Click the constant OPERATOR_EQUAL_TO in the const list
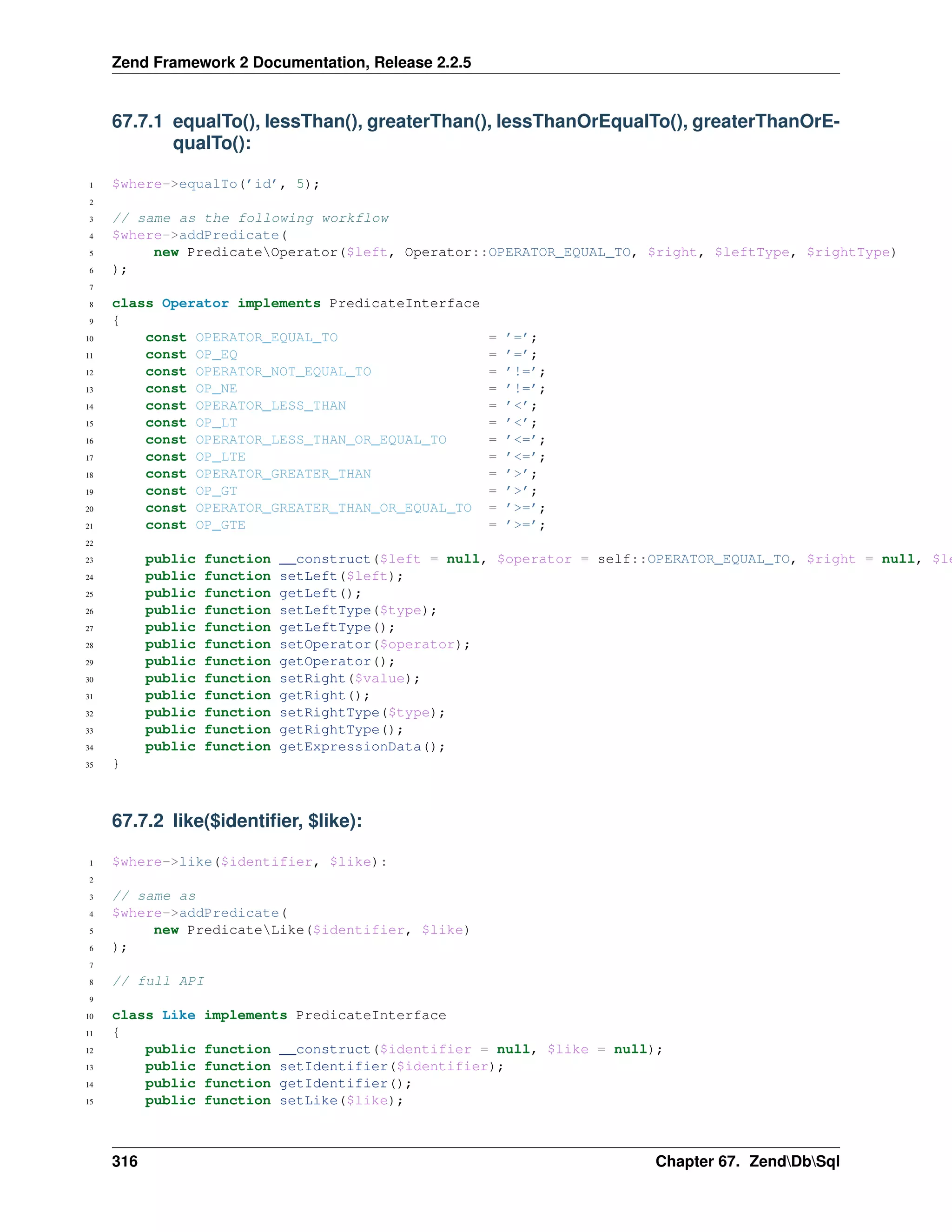The height and width of the screenshot is (1232, 952). point(266,338)
